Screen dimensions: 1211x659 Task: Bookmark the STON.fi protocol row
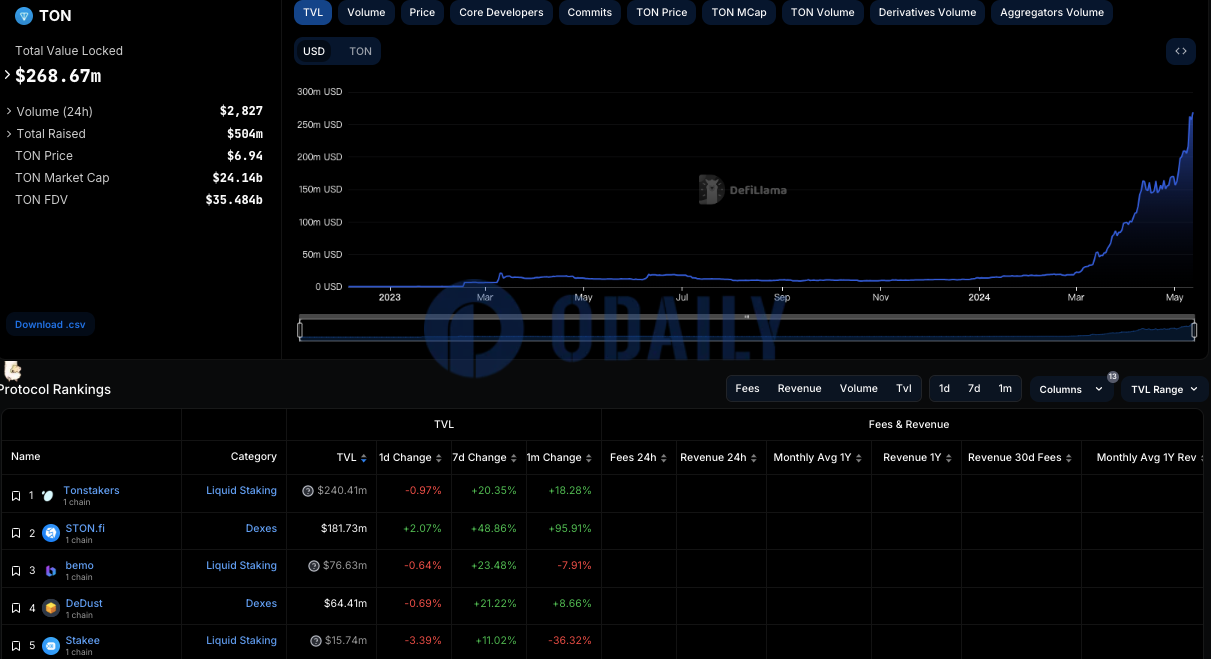coord(16,533)
